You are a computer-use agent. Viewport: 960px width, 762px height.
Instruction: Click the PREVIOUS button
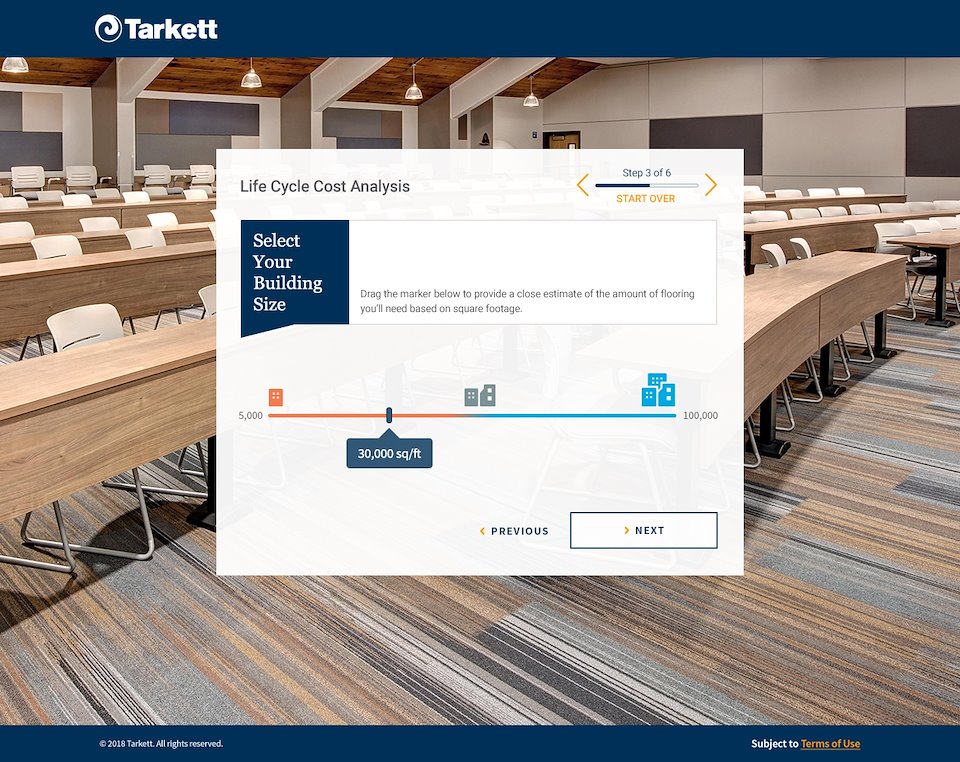(x=514, y=531)
